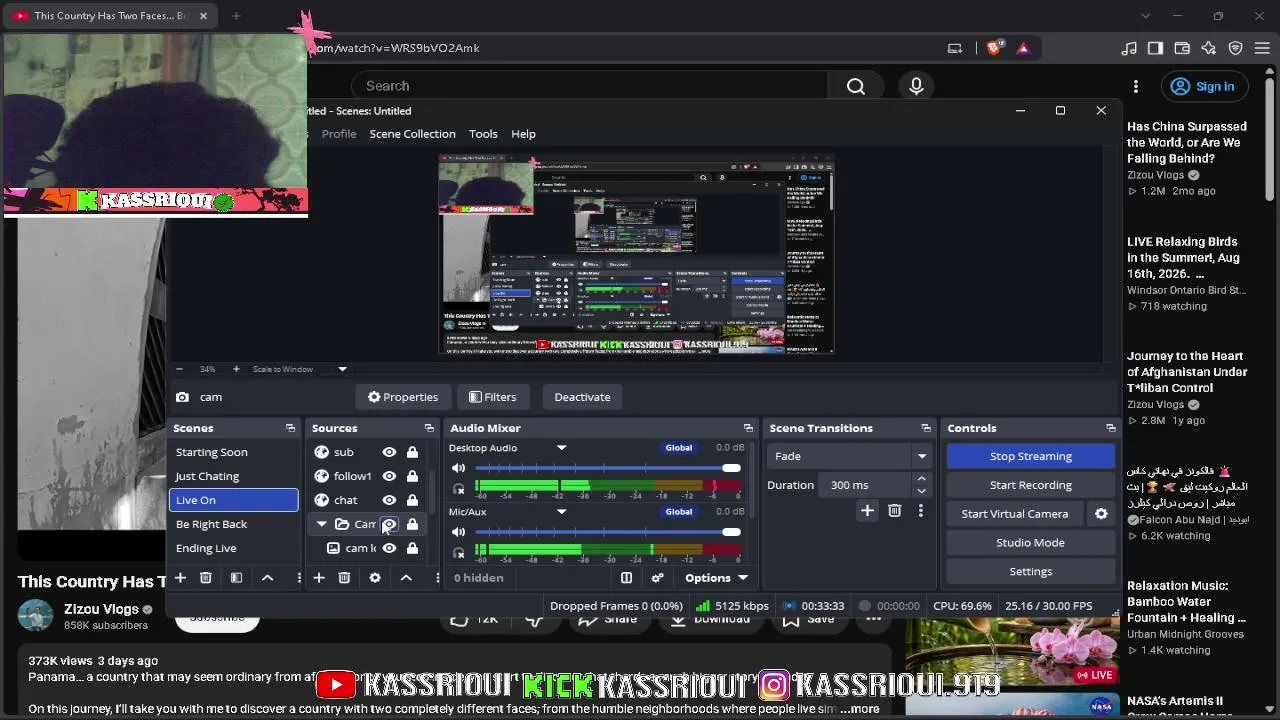Open the Help menu in OBS

point(523,134)
